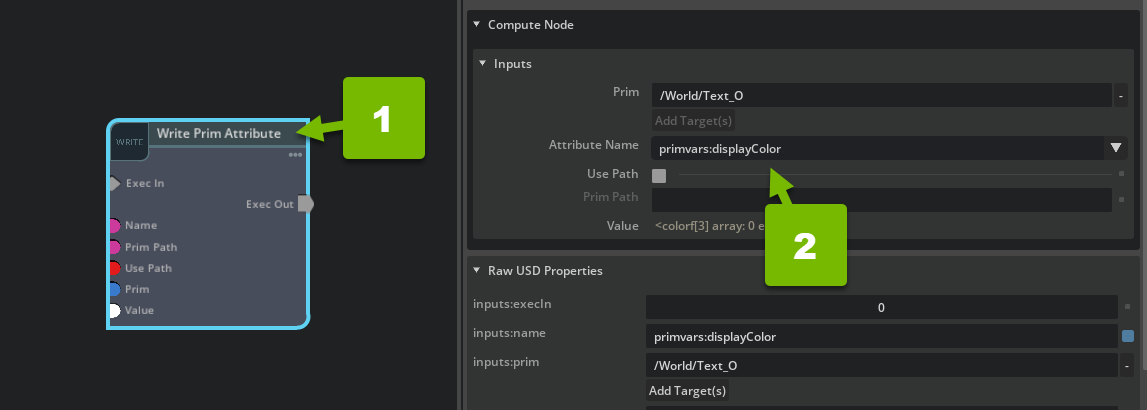1147x410 pixels.
Task: Click the inputs:name text field
Action: pos(880,337)
